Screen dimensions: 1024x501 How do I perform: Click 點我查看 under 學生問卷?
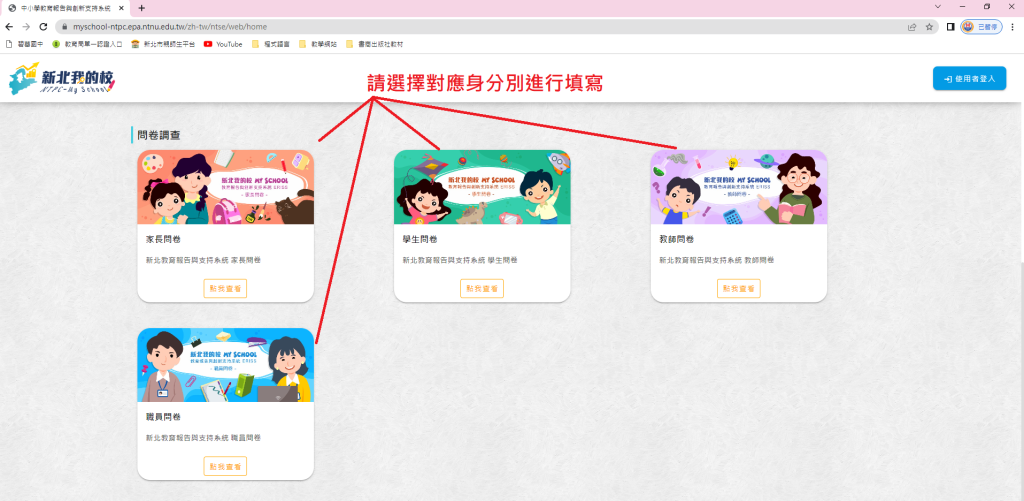point(482,288)
